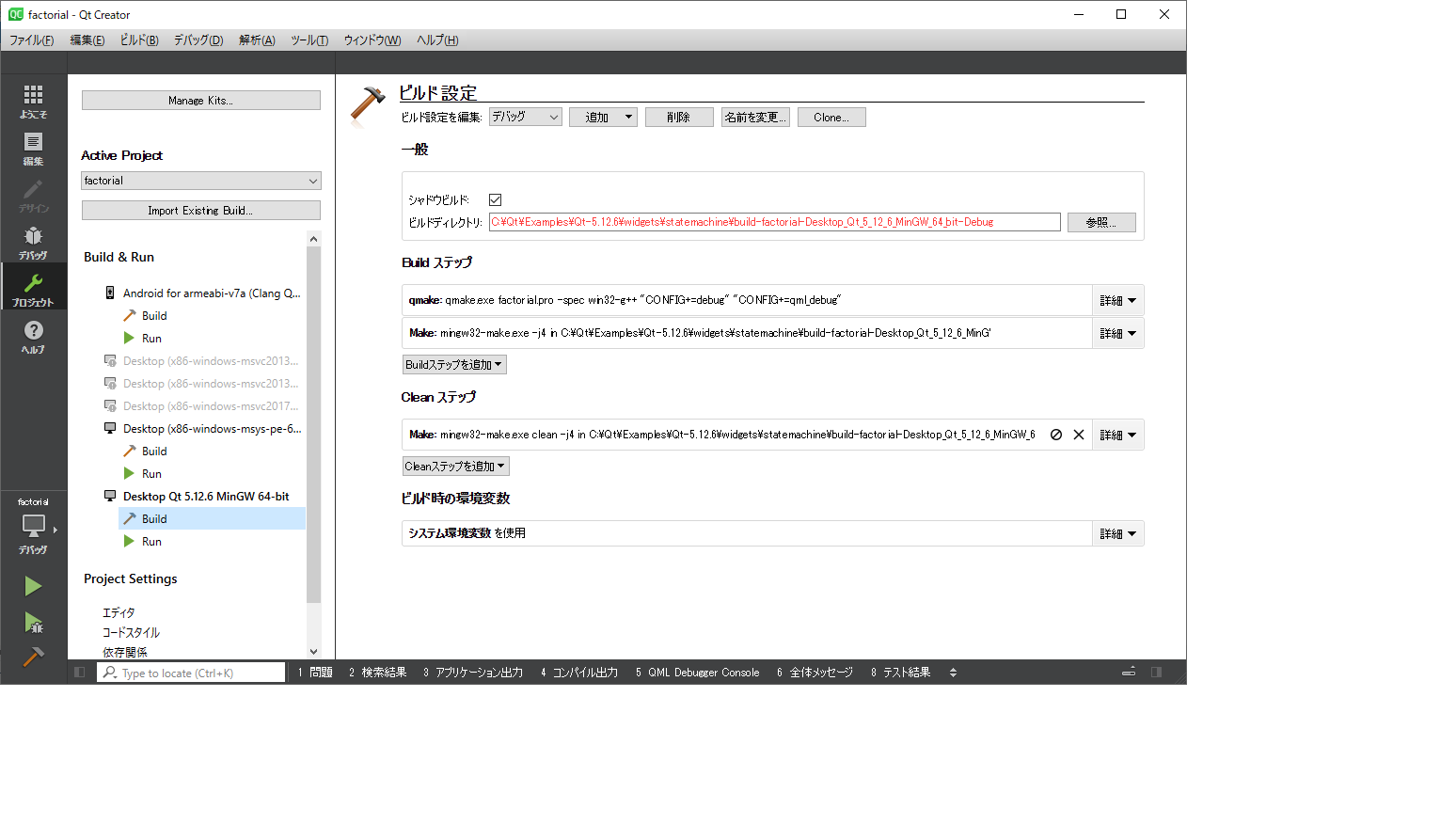Open the 編集(E) menu
The height and width of the screenshot is (824, 1456).
tap(87, 40)
